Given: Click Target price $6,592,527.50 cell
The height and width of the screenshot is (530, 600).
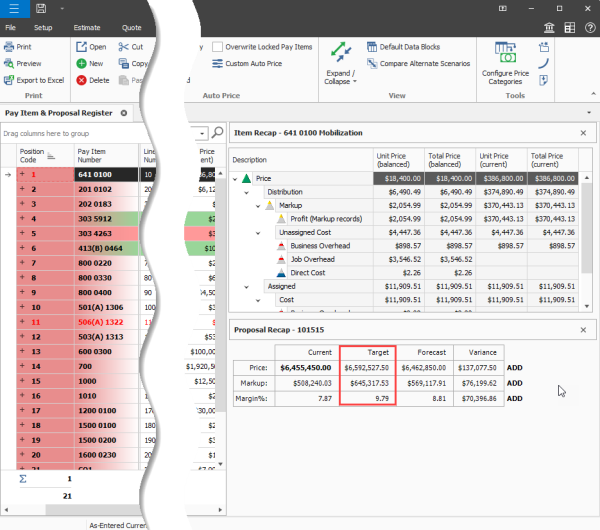Looking at the screenshot, I should tap(367, 368).
